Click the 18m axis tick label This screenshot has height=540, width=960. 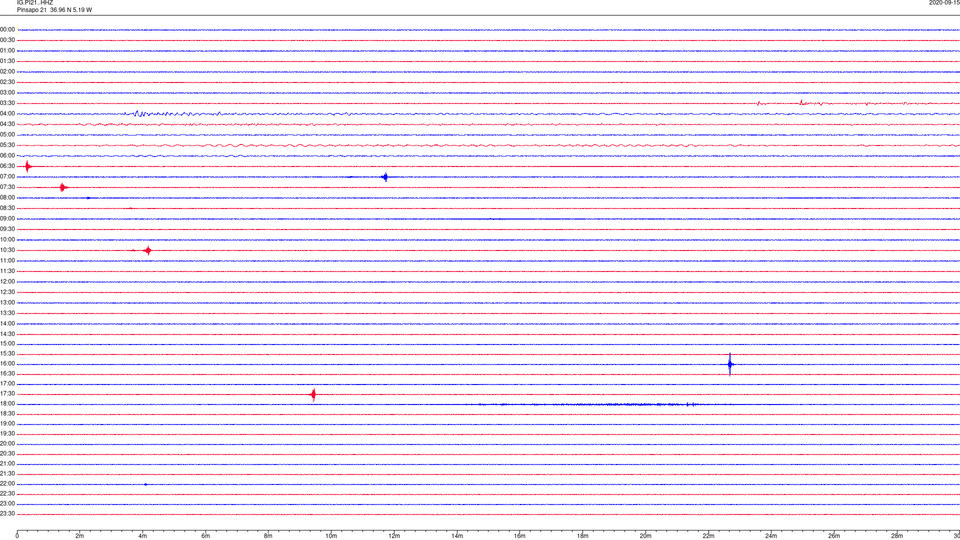click(582, 536)
